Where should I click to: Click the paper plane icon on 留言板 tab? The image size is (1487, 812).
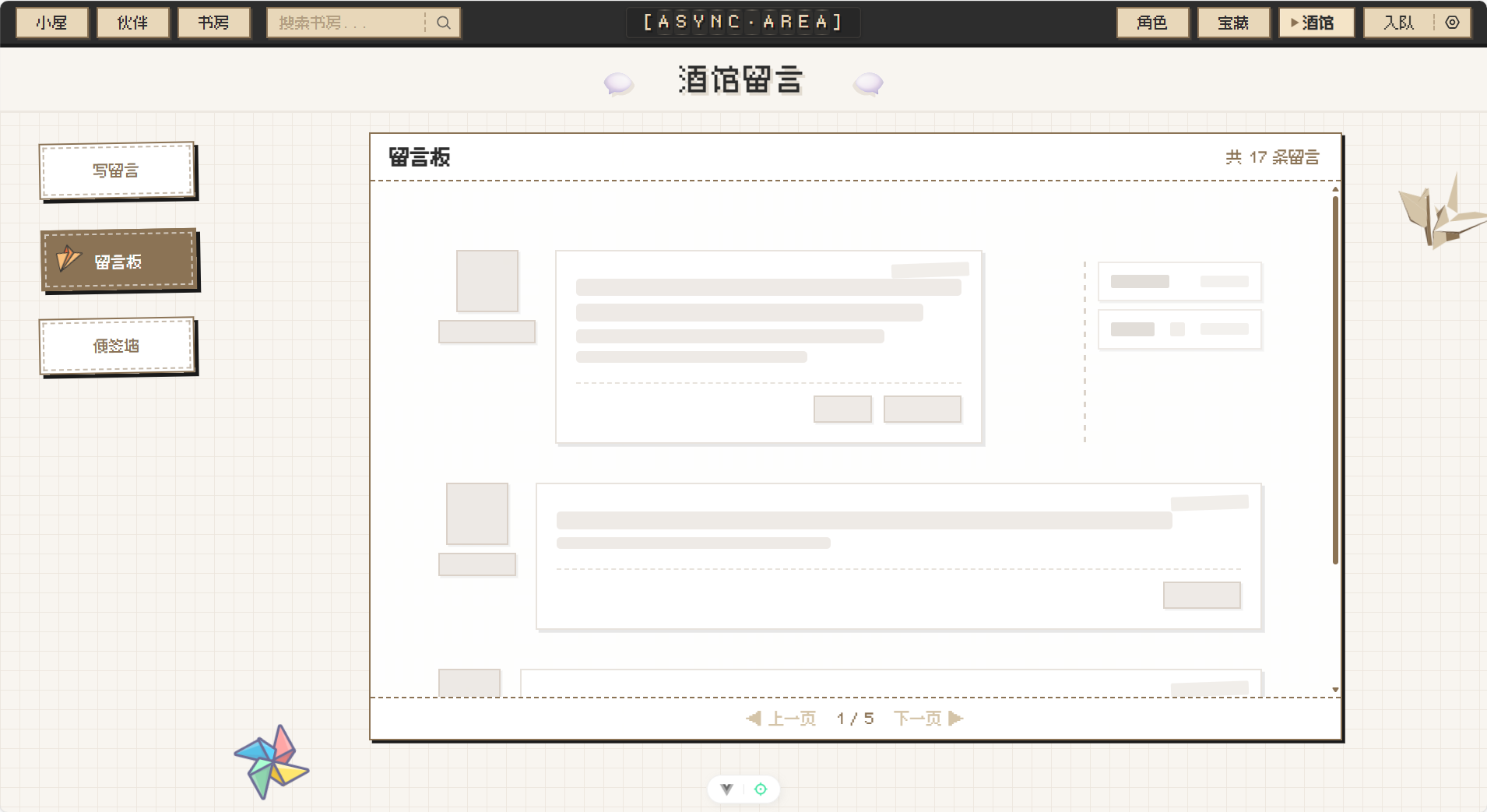coord(69,260)
